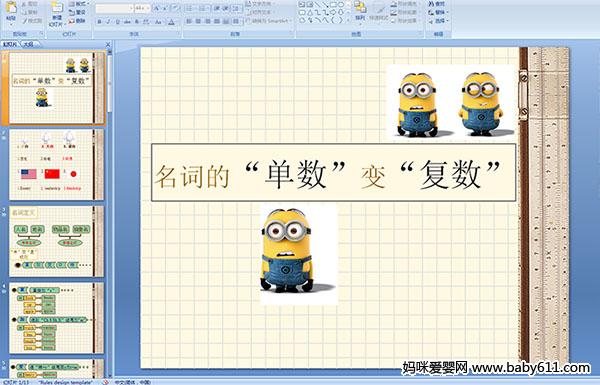Viewport: 600px width, 385px height.
Task: Click the center-align paragraph icon
Action: pos(198,21)
